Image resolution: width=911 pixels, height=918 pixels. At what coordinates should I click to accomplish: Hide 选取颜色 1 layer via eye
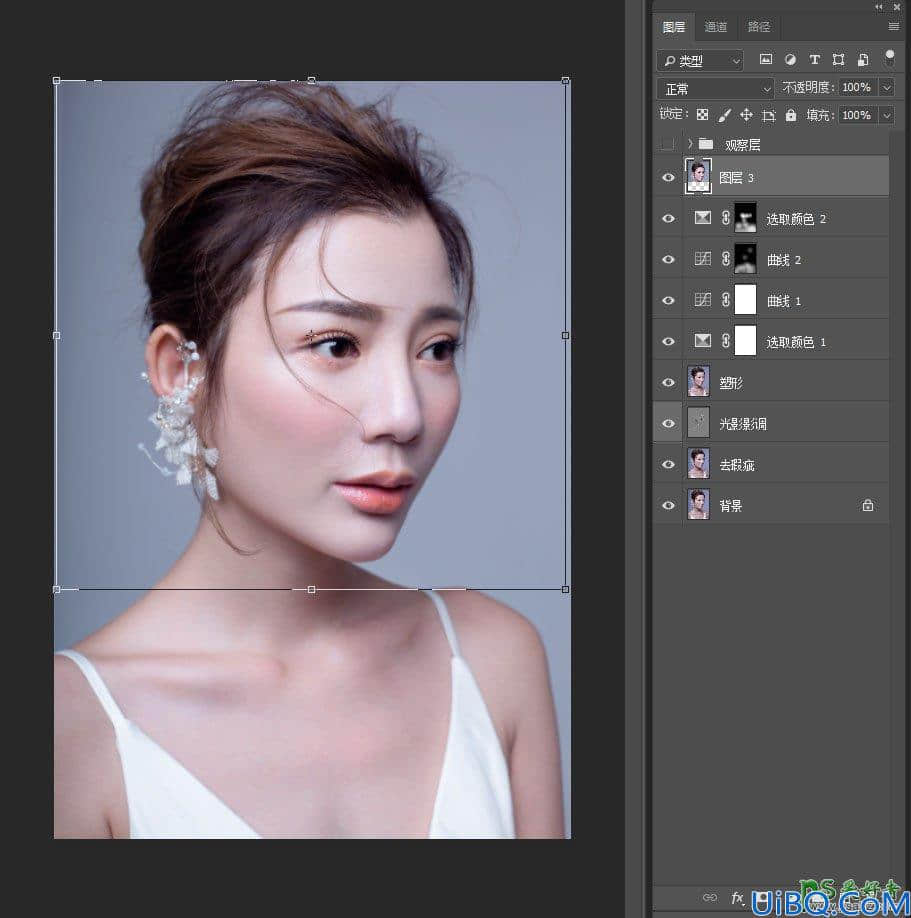(x=668, y=341)
